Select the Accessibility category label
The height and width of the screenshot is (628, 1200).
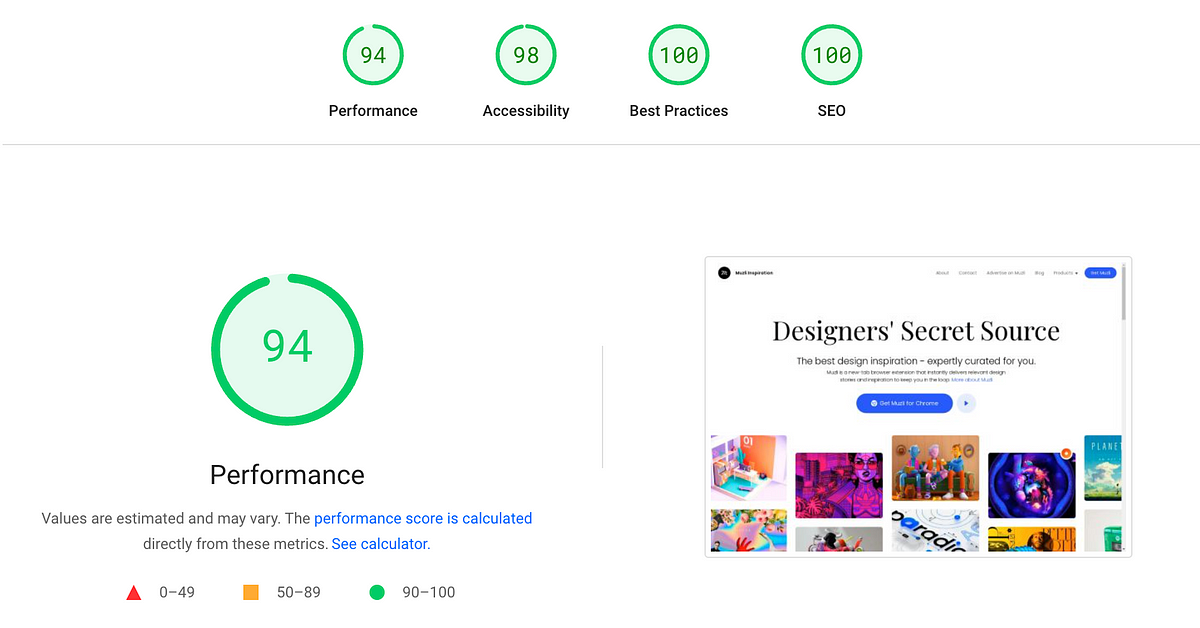526,111
